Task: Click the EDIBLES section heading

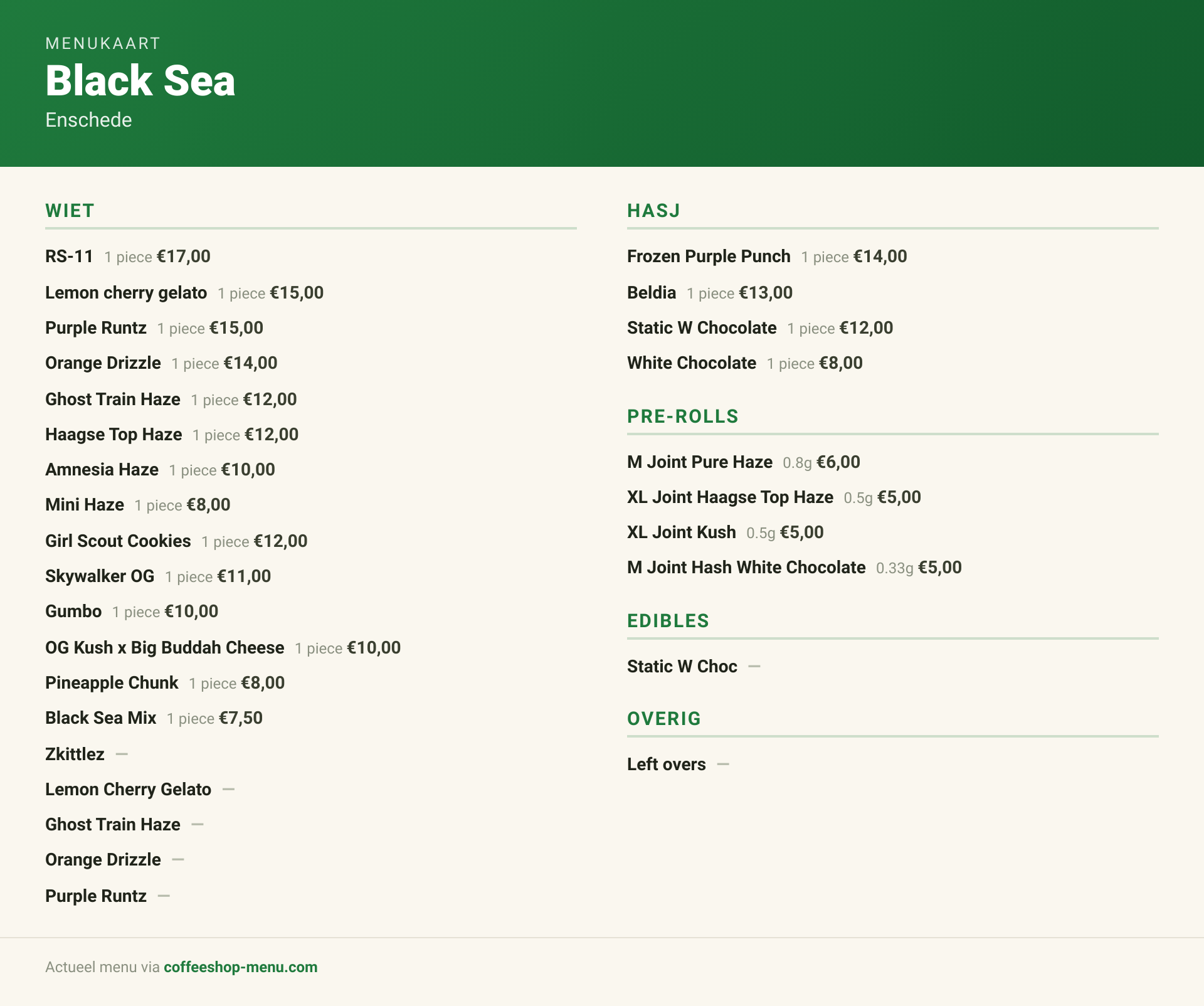Action: pos(668,621)
